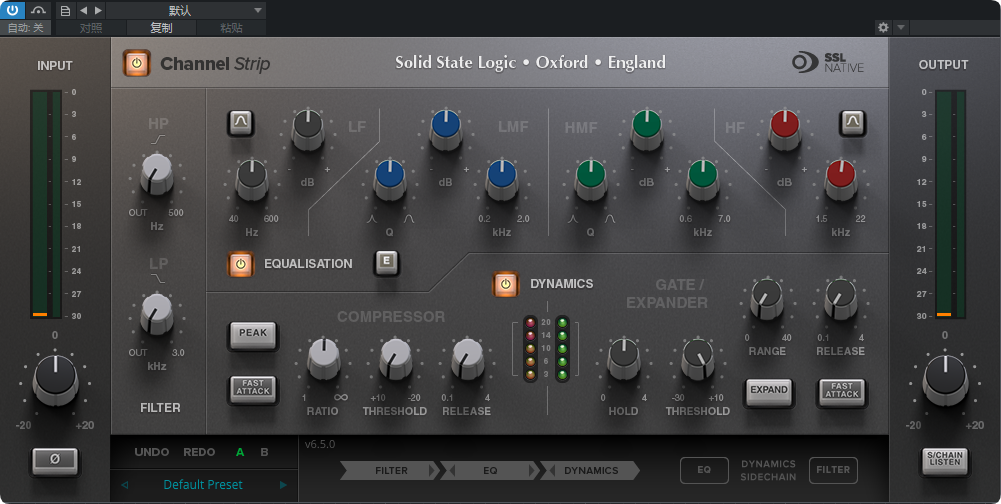The height and width of the screenshot is (504, 1001).
Task: Click the 复制 copy button
Action: click(161, 28)
